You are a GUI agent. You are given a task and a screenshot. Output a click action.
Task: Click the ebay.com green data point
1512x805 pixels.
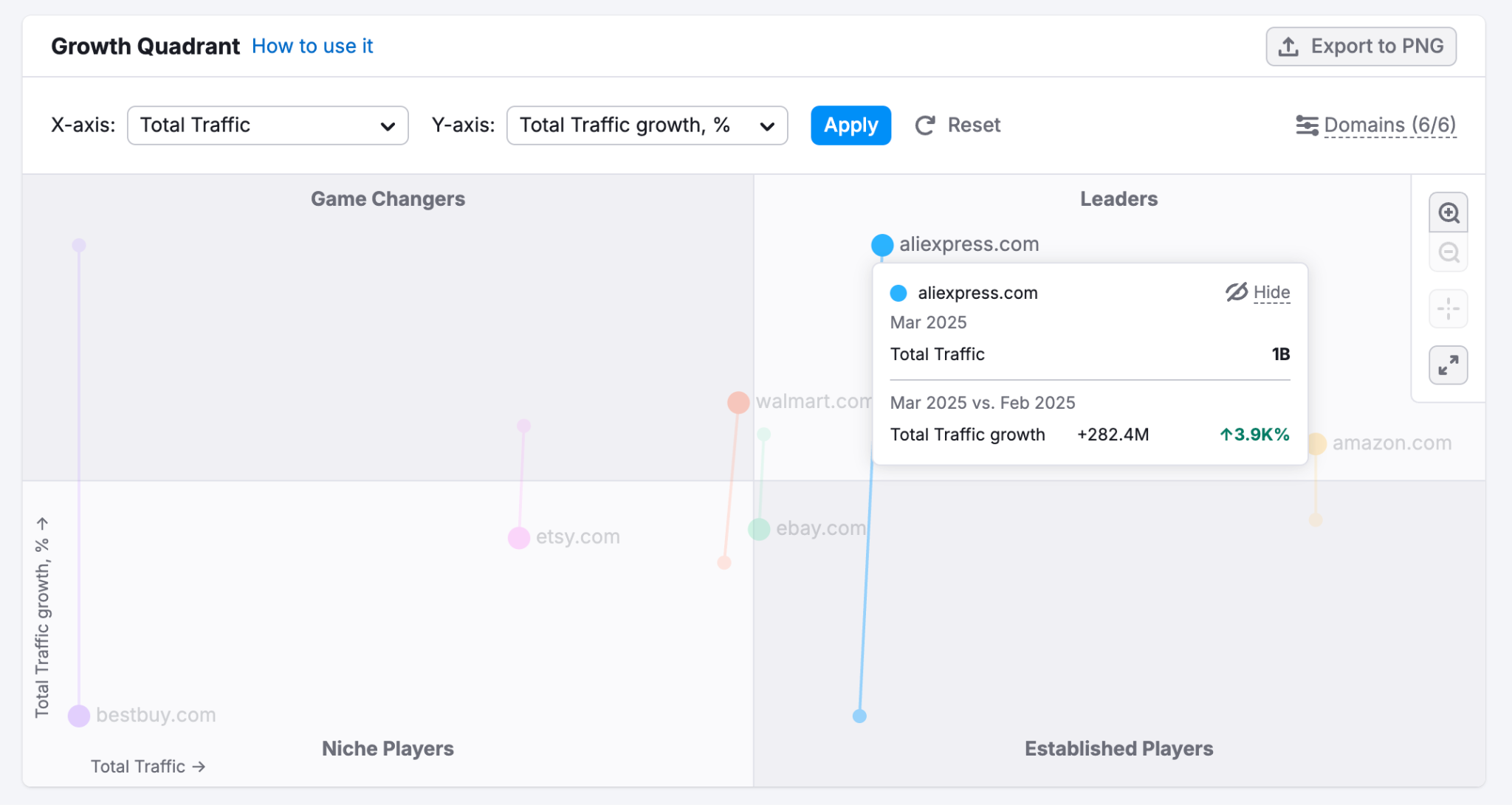(759, 529)
